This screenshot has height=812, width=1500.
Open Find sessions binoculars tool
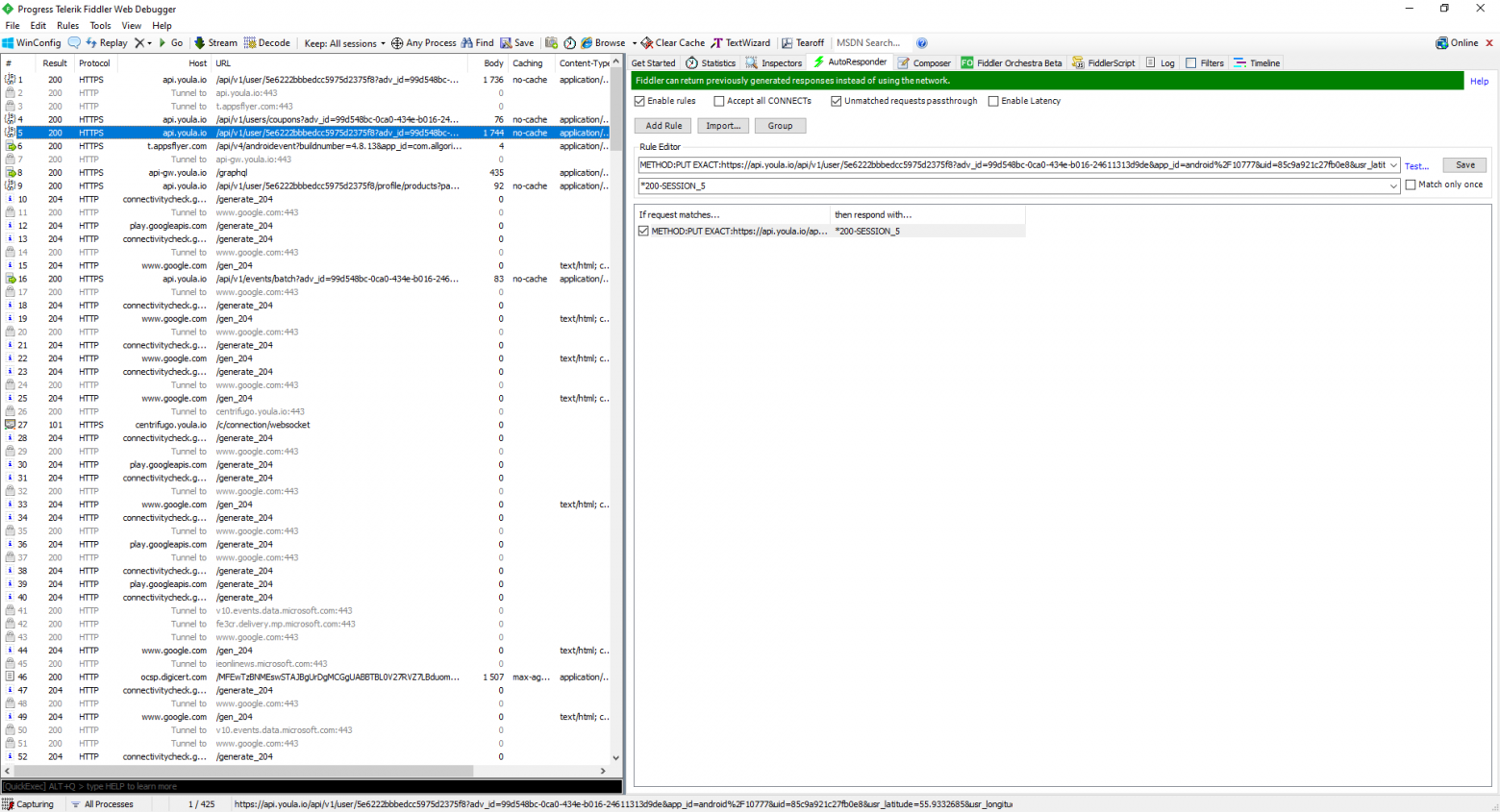click(477, 43)
